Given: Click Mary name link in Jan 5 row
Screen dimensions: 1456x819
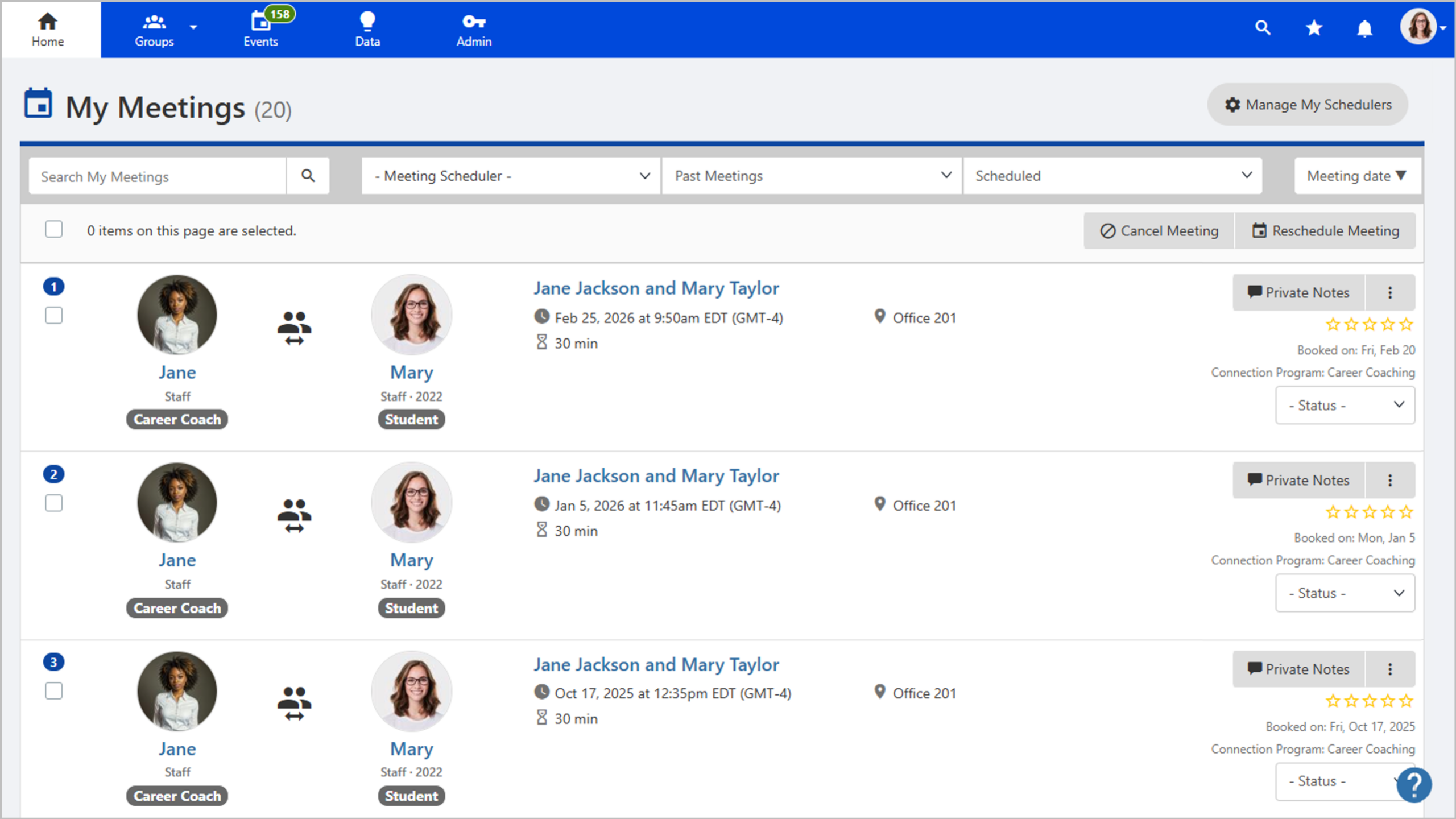Looking at the screenshot, I should [412, 561].
